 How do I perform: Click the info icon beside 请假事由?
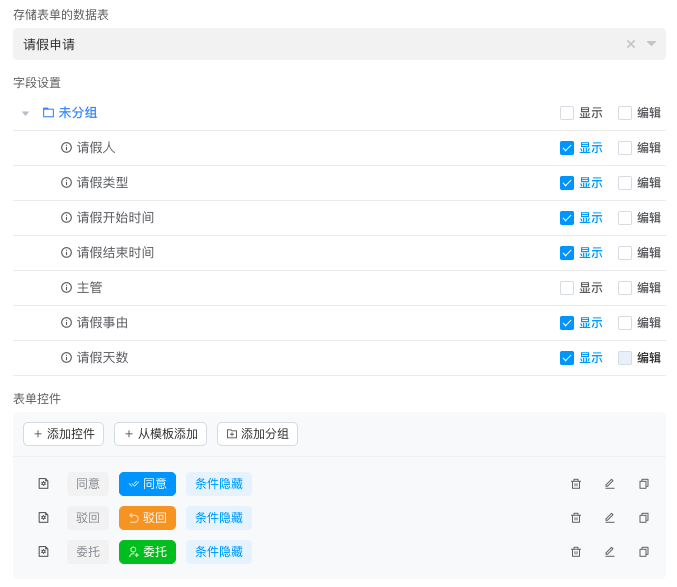[67, 323]
